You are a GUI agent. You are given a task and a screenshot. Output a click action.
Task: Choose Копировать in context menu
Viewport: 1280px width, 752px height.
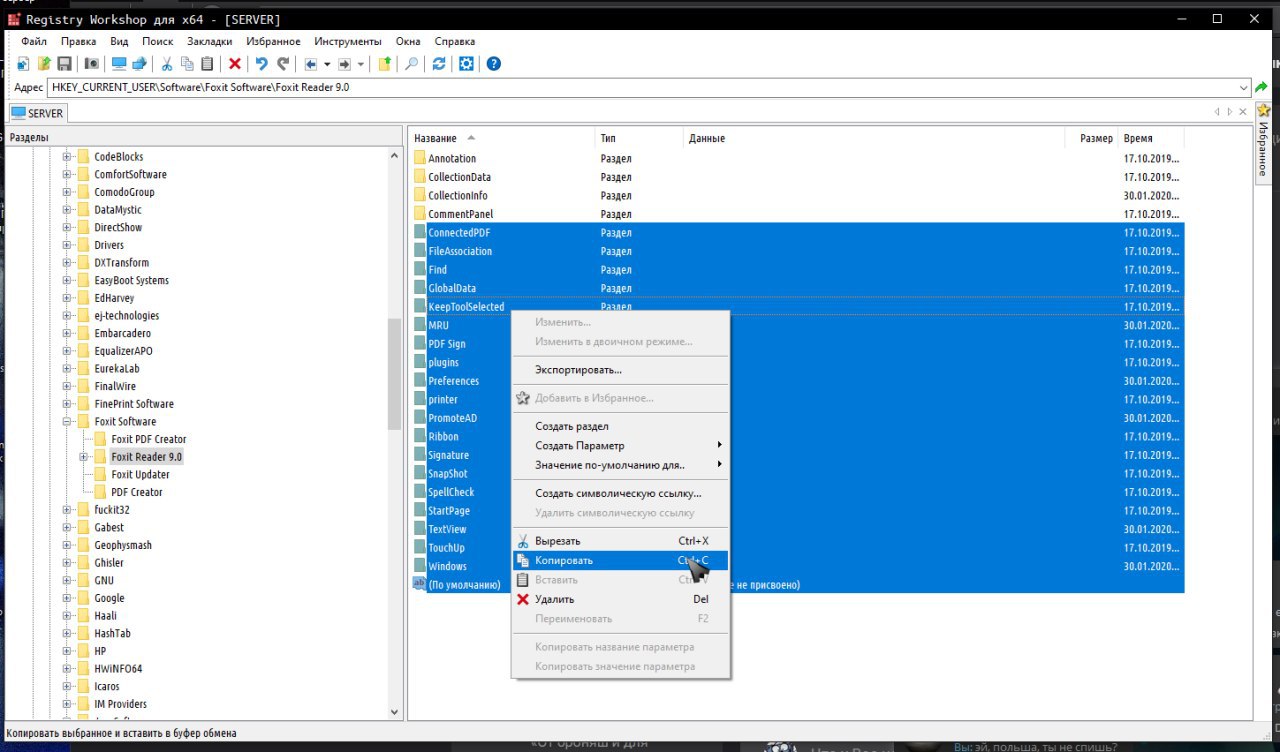tap(620, 560)
